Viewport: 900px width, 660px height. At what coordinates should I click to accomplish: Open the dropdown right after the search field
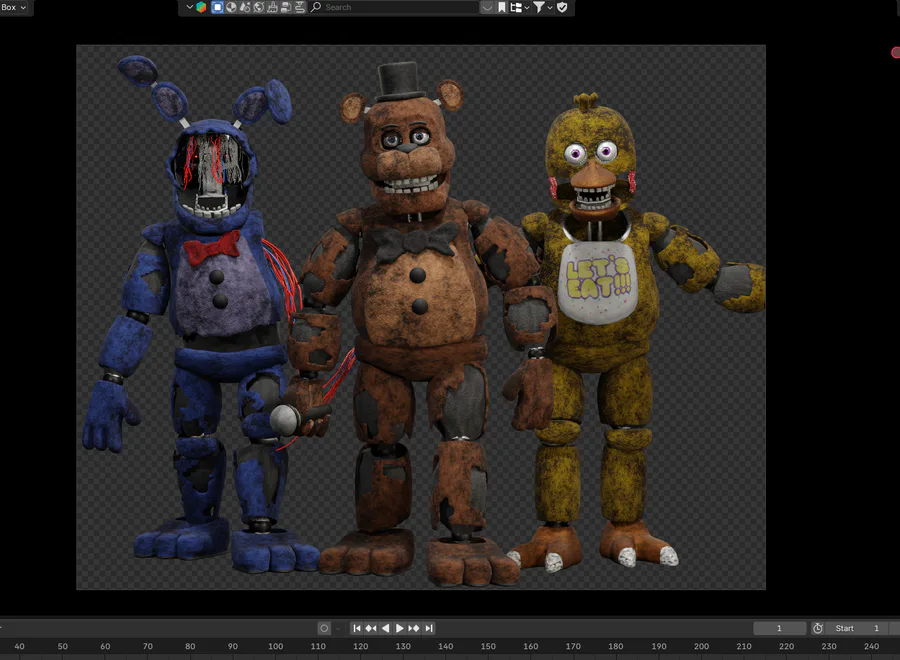487,7
